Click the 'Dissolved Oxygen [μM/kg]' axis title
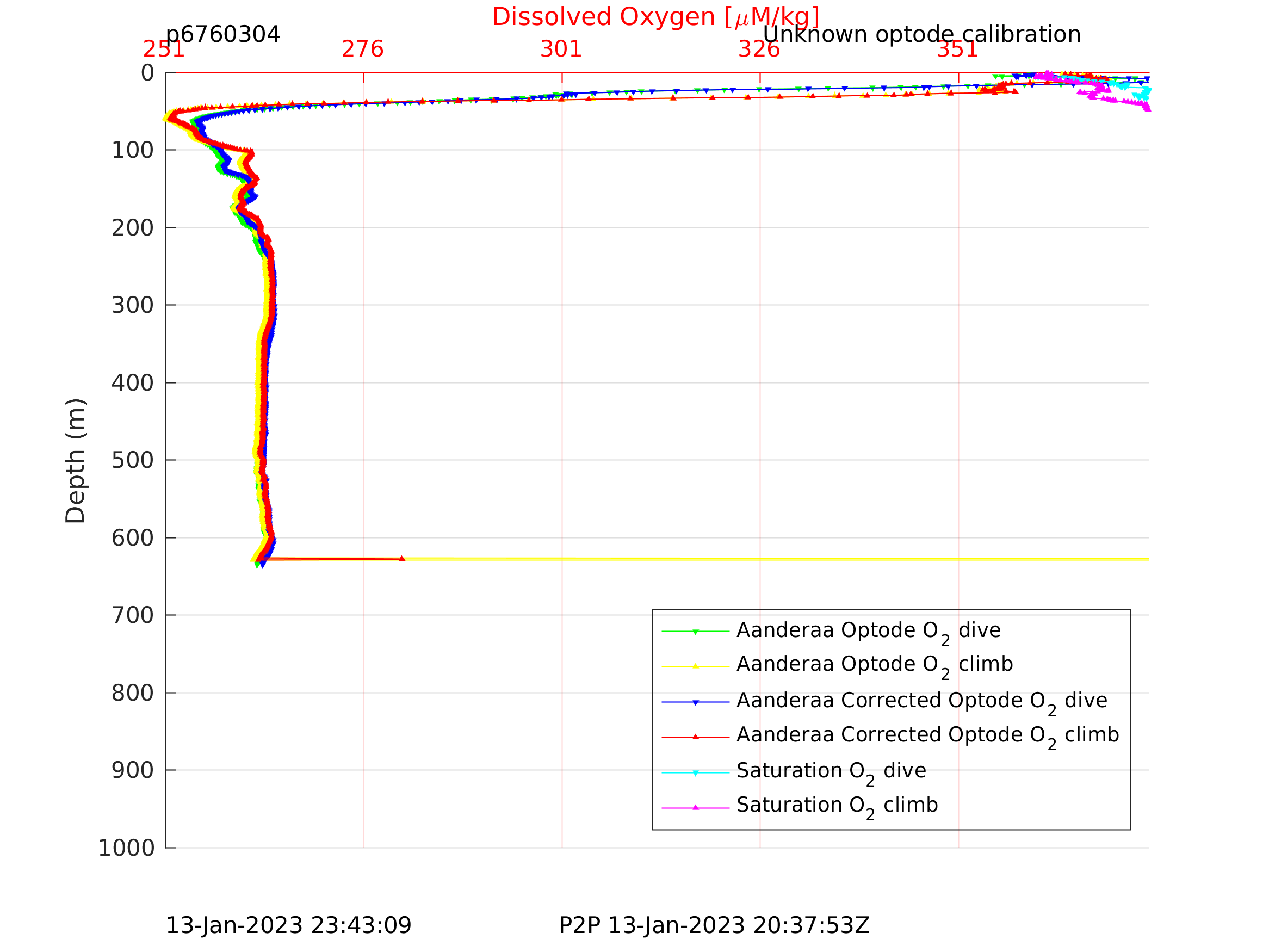The image size is (1269, 952). click(x=656, y=18)
